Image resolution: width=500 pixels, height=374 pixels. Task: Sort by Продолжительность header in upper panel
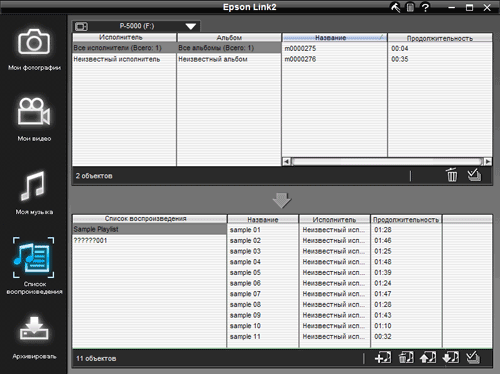coord(440,37)
